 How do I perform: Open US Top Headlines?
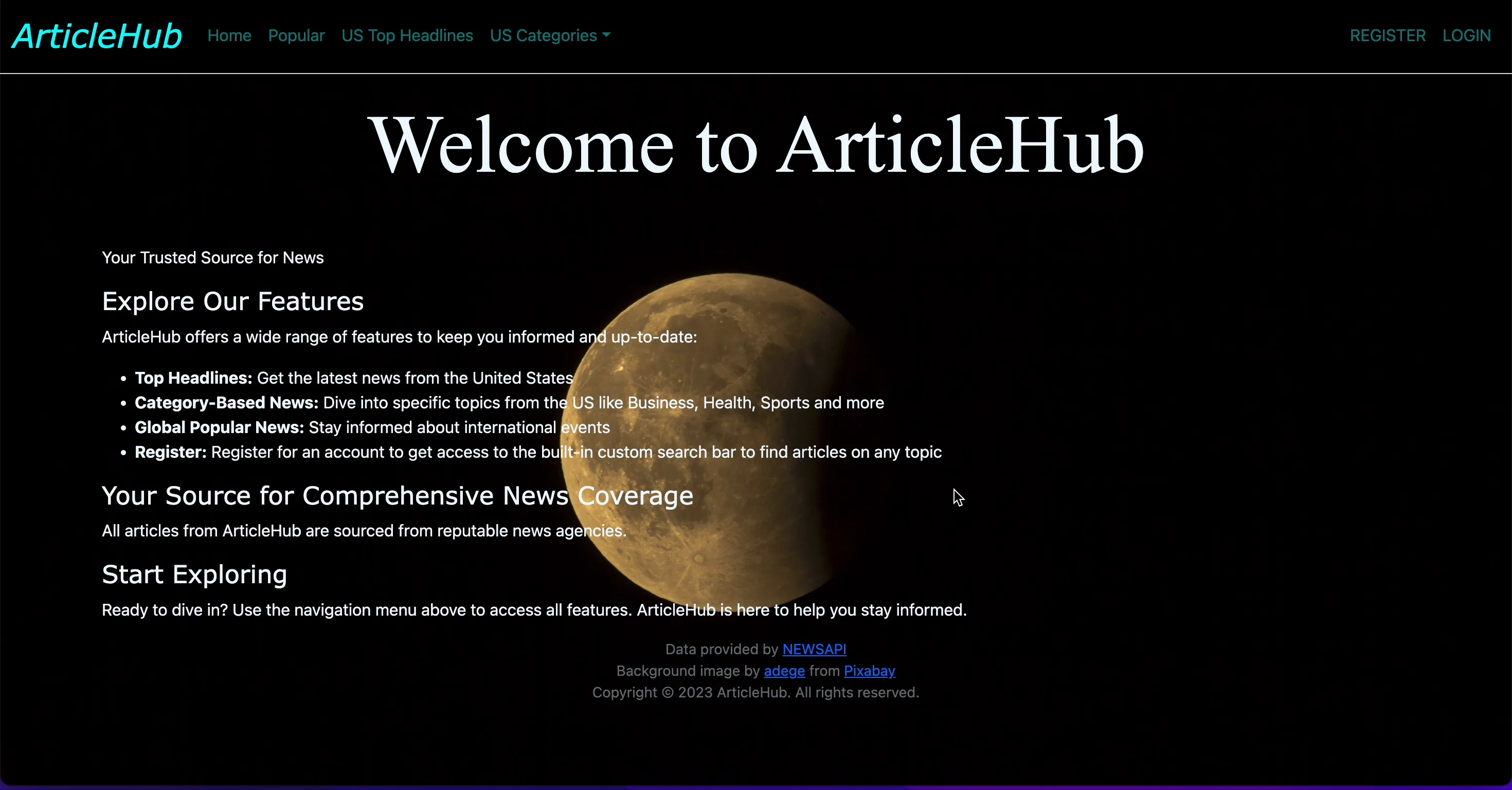pos(407,36)
